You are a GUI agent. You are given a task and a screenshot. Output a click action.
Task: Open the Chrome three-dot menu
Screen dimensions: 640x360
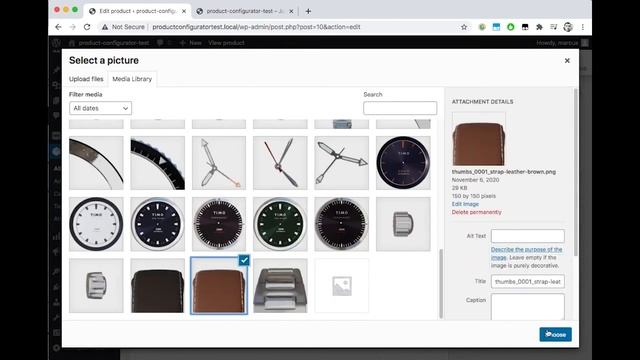[x=582, y=27]
